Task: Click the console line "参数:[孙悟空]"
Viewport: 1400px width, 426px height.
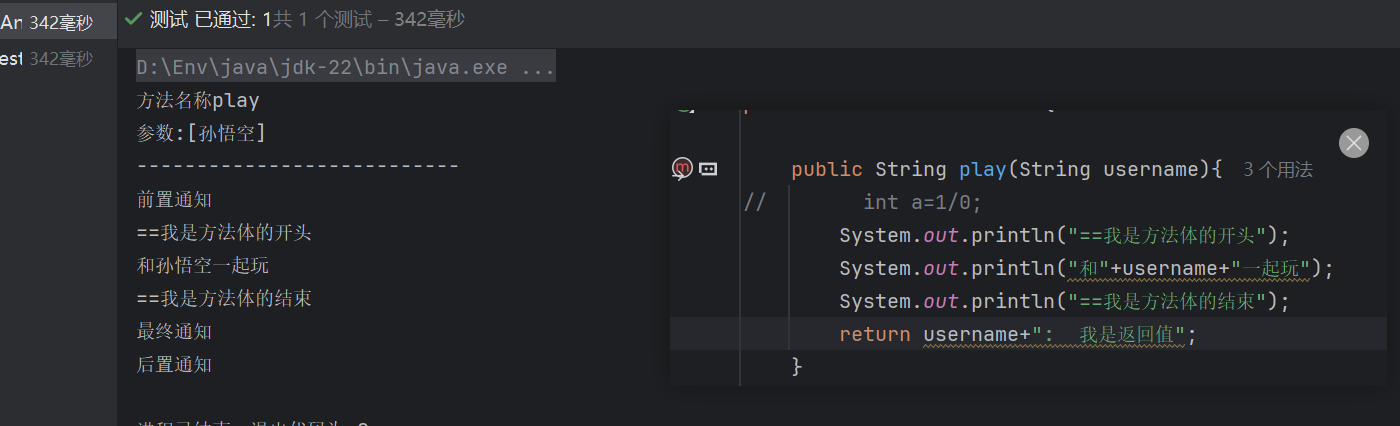Action: point(201,134)
